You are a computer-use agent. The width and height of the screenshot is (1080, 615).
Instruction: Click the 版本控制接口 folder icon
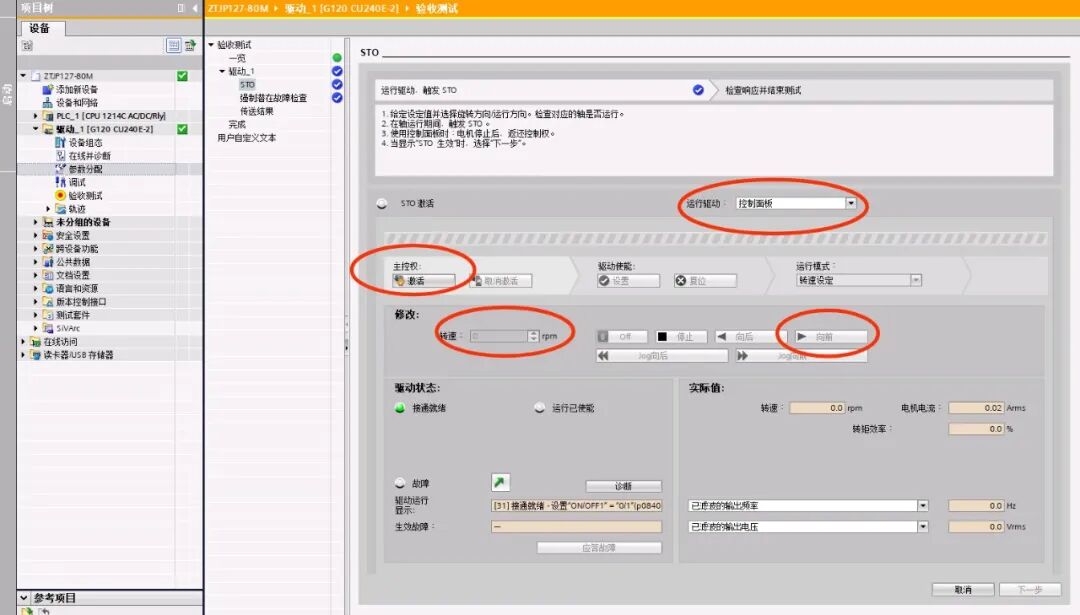click(48, 302)
